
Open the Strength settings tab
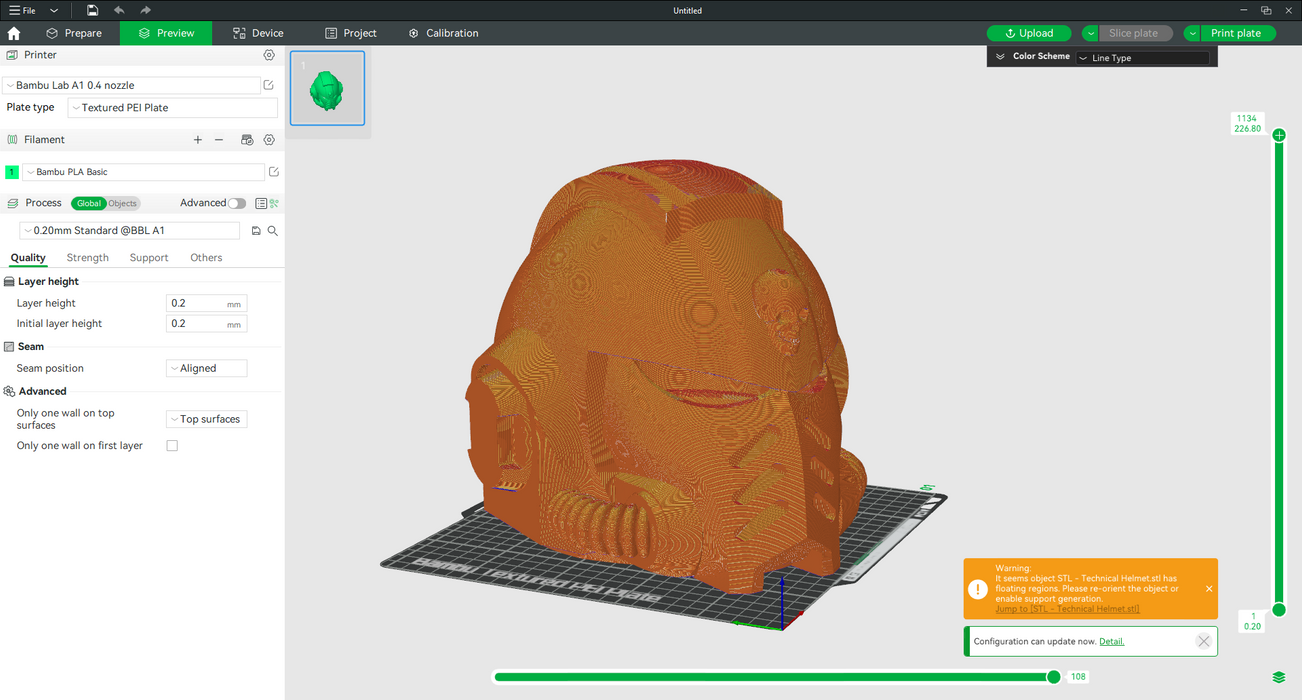pyautogui.click(x=88, y=258)
